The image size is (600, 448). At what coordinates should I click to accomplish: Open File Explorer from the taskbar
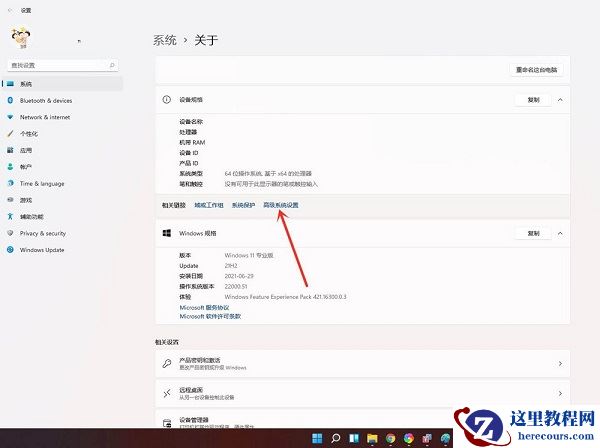tap(372, 438)
